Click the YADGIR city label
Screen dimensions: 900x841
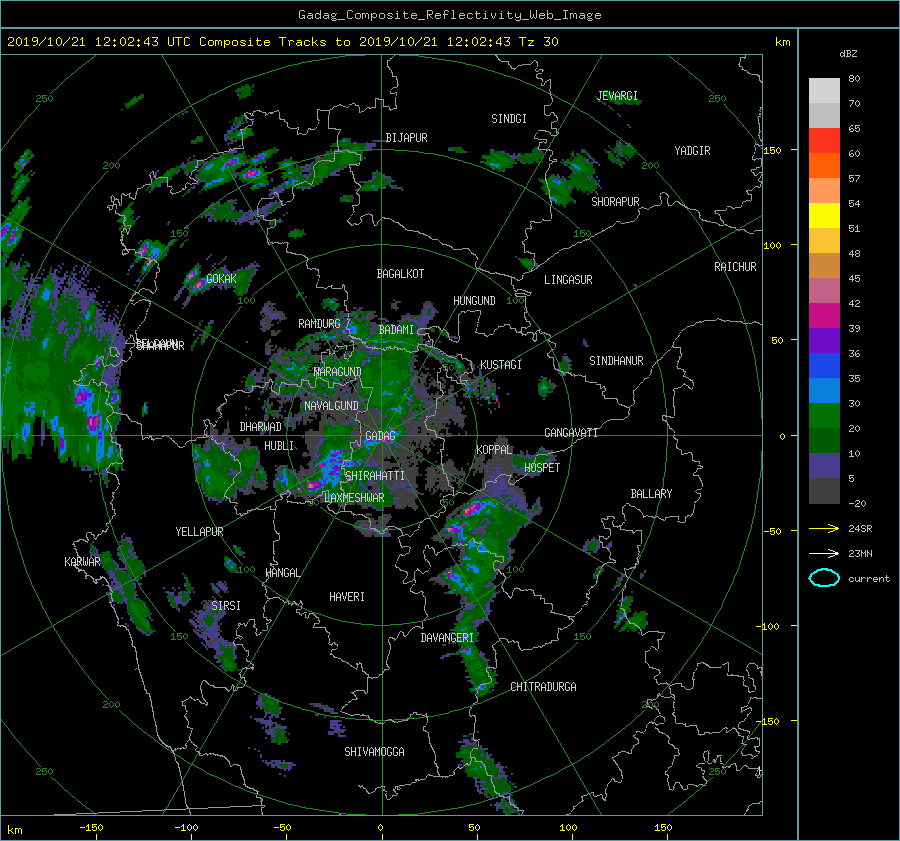click(692, 151)
